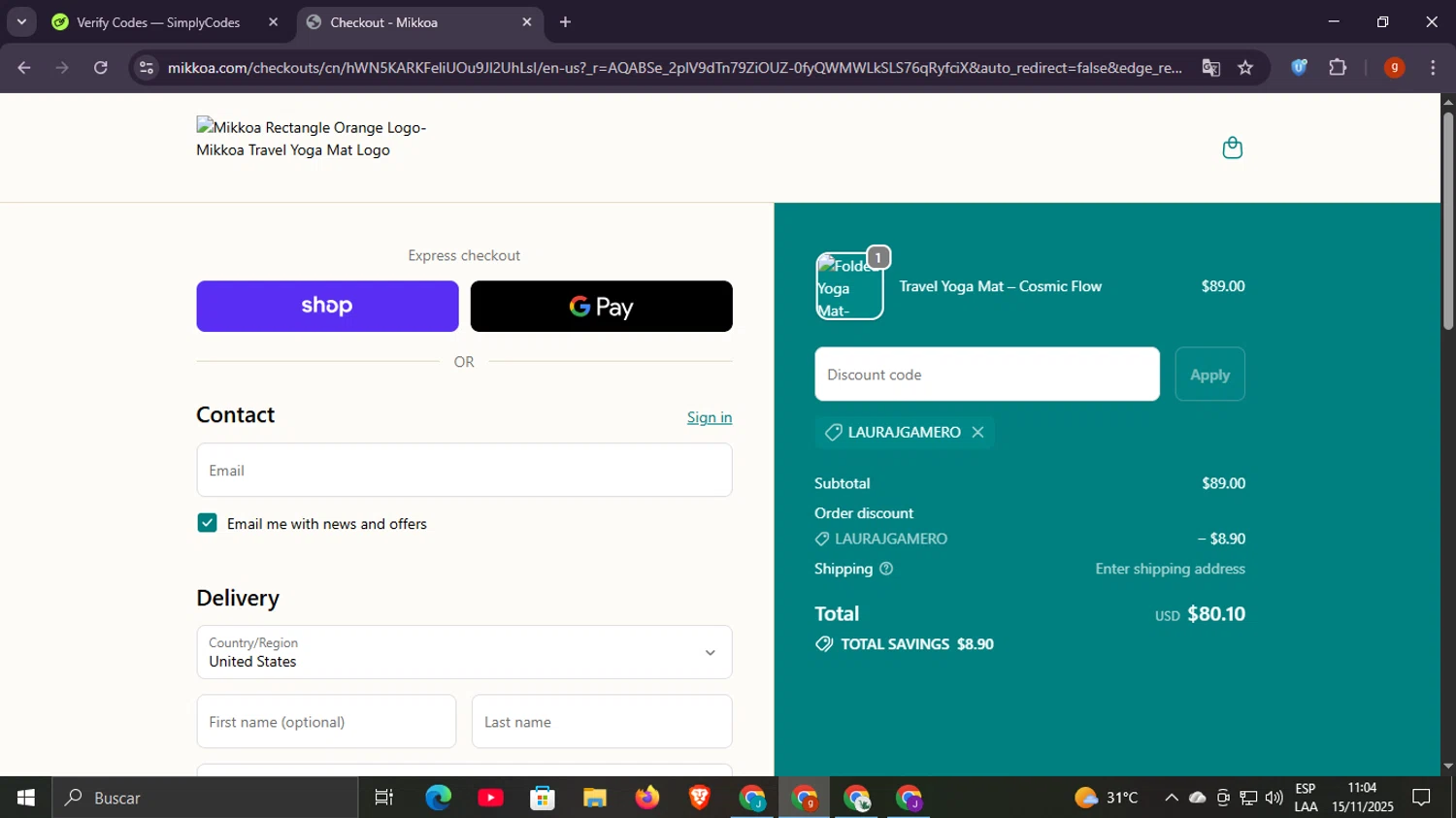Click the TOTAL SAVINGS $8.90 text
Image resolution: width=1456 pixels, height=818 pixels.
tap(917, 644)
